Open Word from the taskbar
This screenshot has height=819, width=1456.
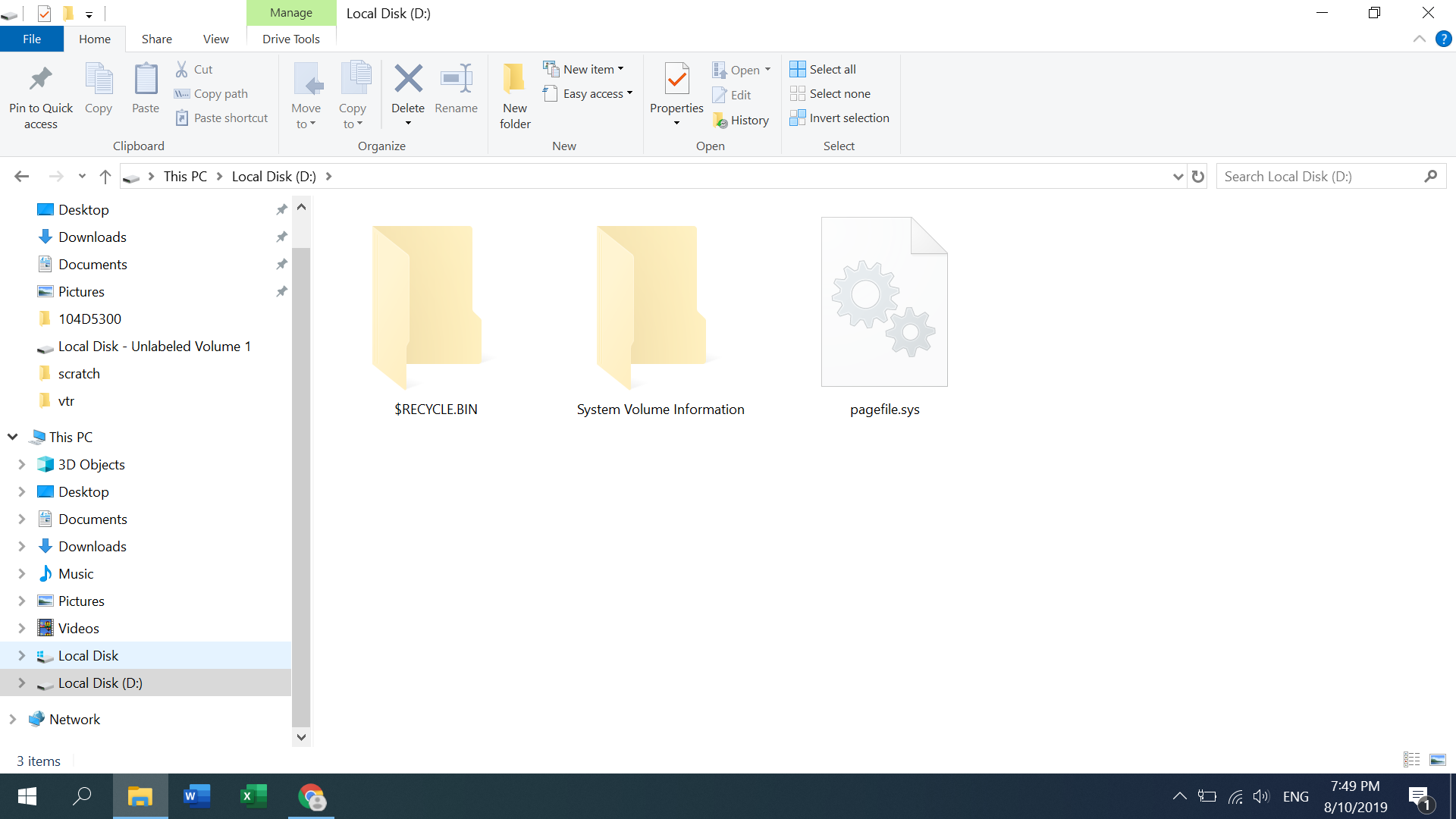196,796
